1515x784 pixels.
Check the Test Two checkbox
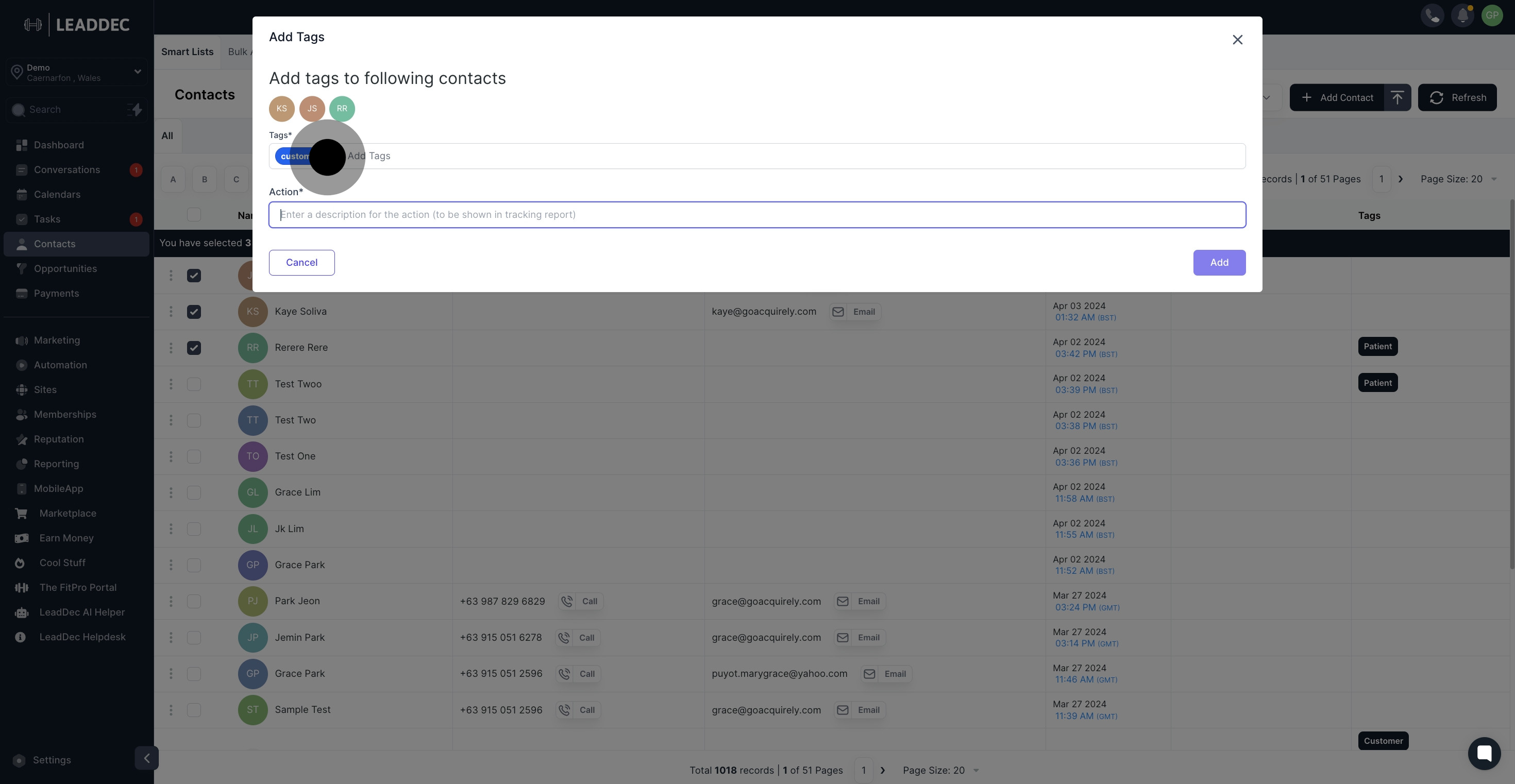[x=193, y=421]
